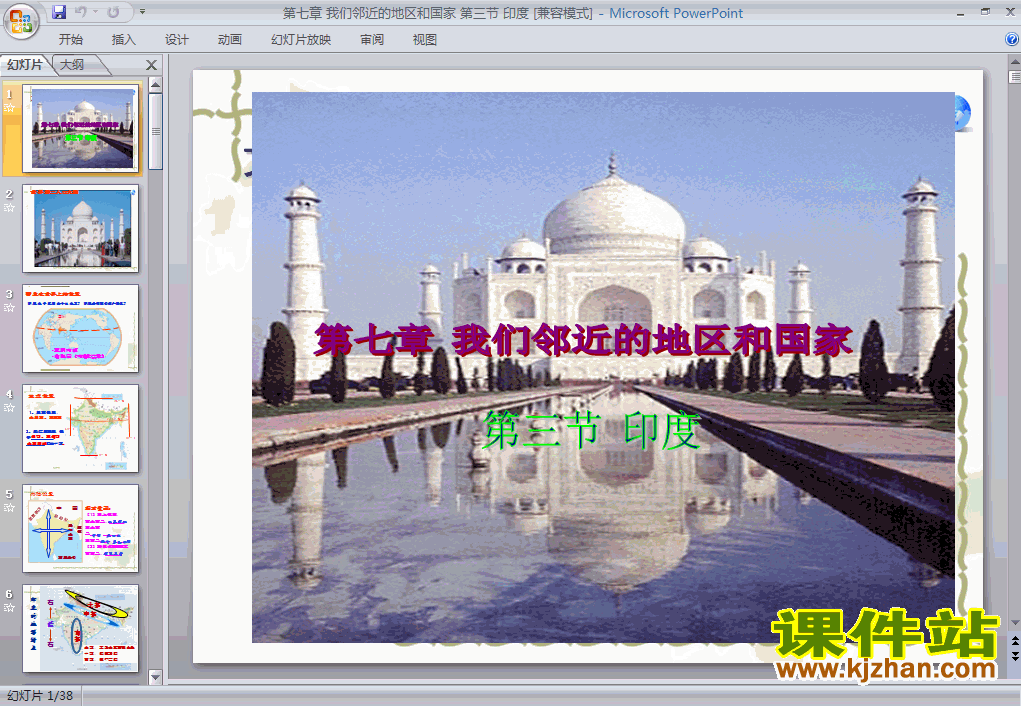1021x706 pixels.
Task: Click the thumbnail pane scrollbar thumb
Action: point(155,131)
